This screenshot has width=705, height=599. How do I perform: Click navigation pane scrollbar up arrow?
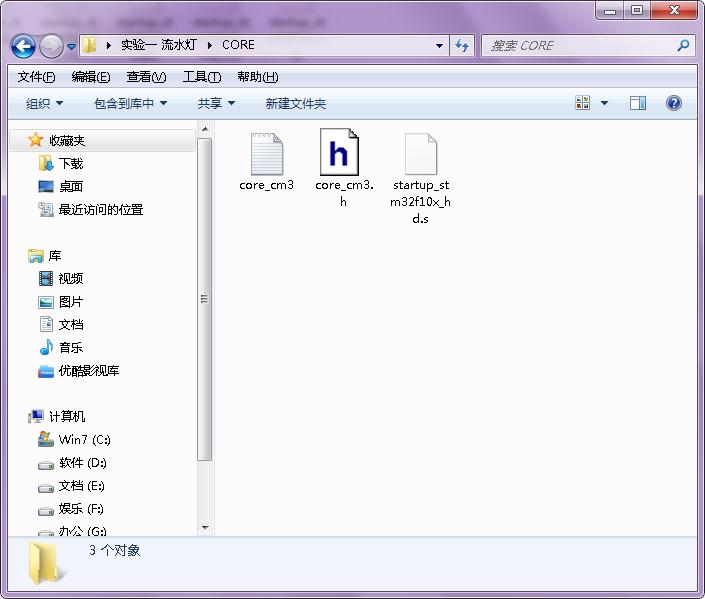pyautogui.click(x=205, y=130)
